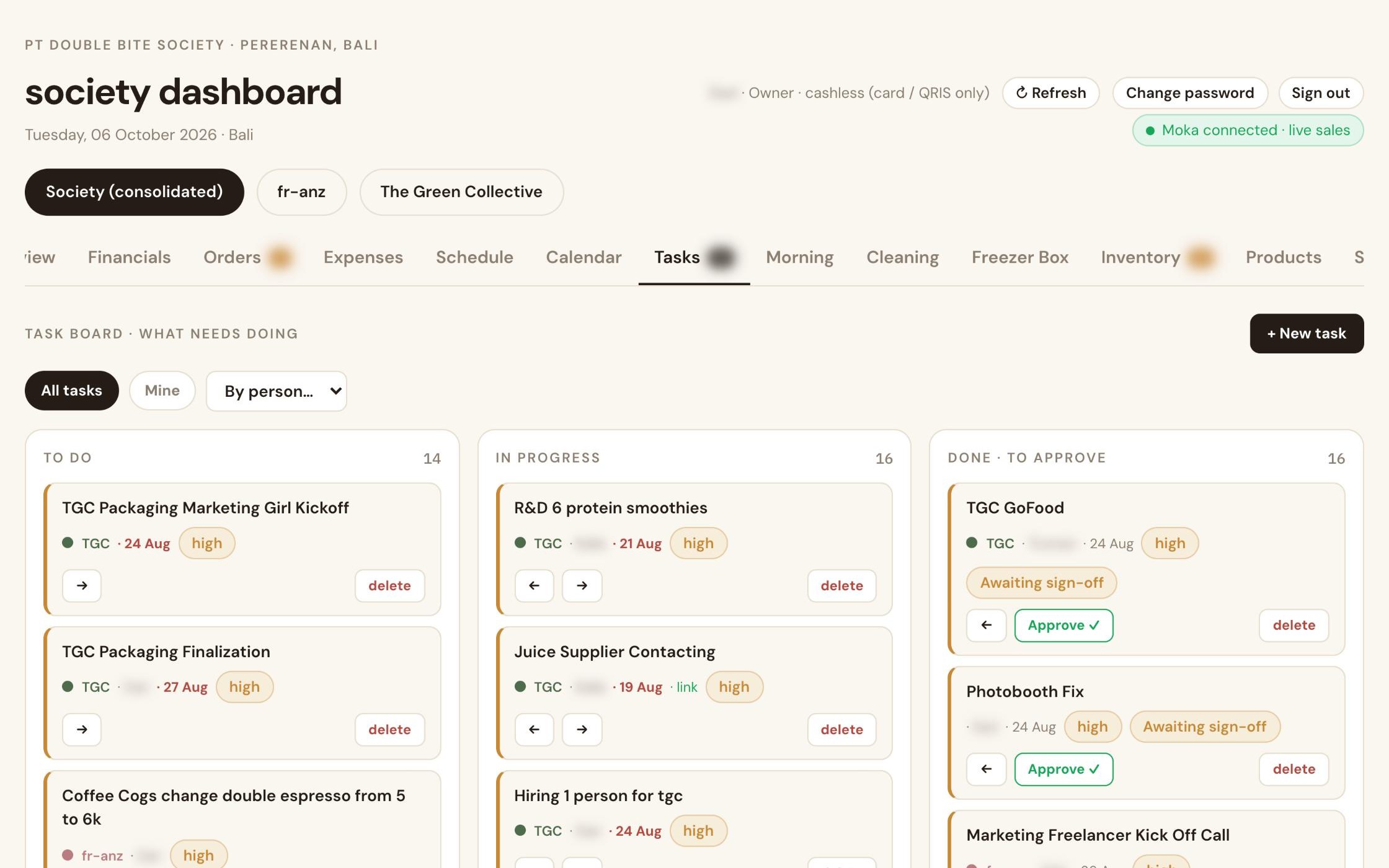Screen dimensions: 1389x868
Task: Filter to Mine tasks only
Action: point(162,391)
